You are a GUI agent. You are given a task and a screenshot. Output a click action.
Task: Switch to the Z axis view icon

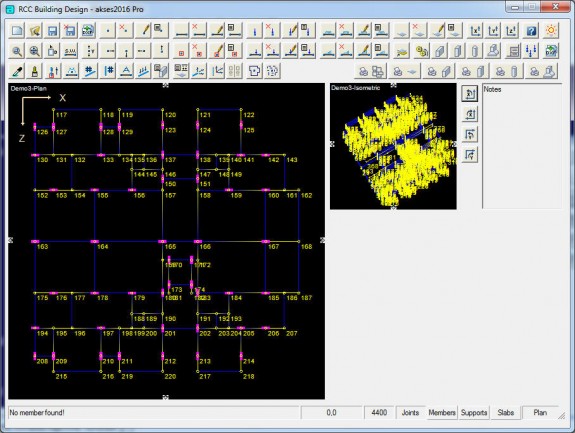pos(512,30)
